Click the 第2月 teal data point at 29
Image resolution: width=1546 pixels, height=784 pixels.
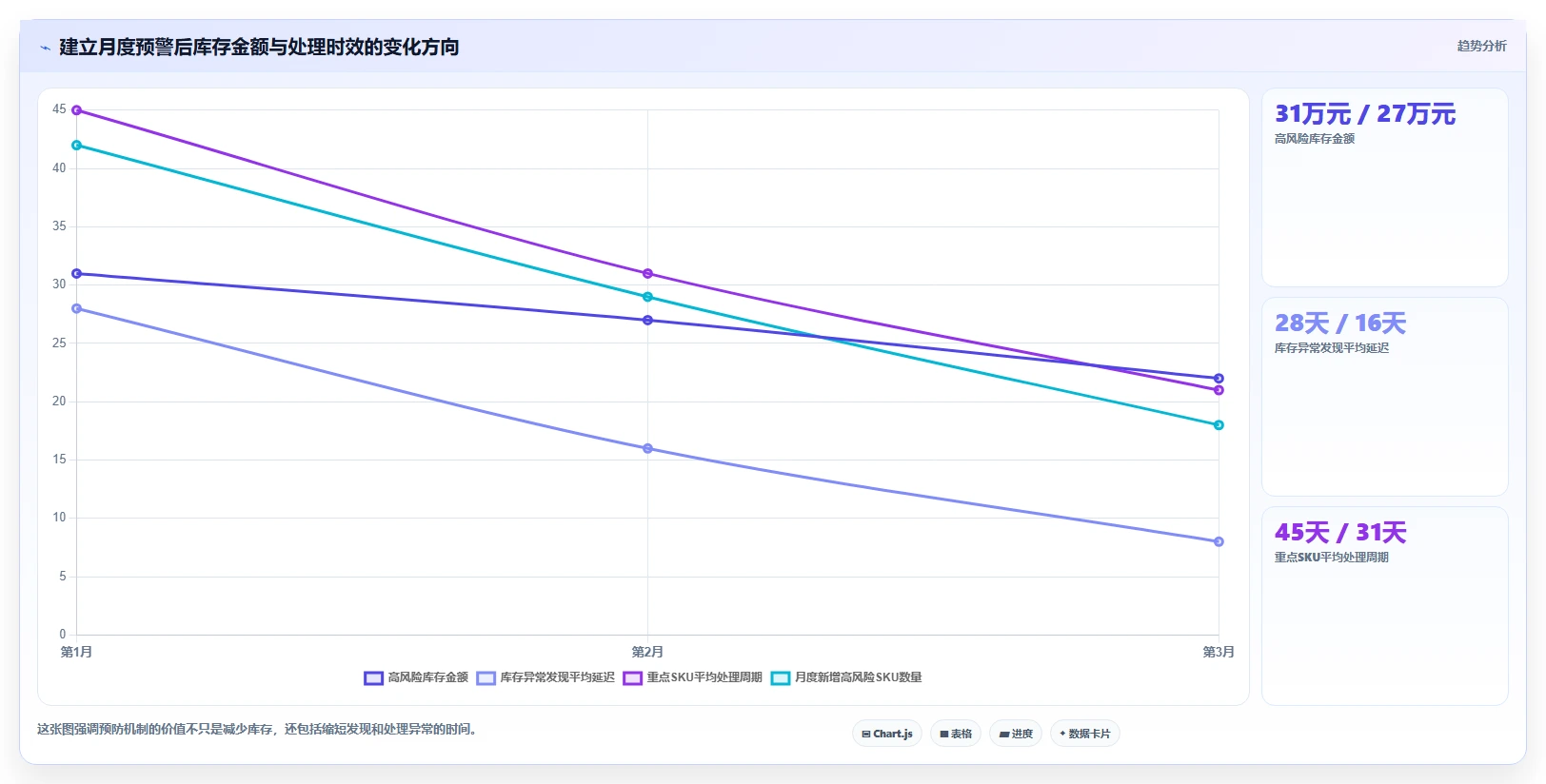647,297
